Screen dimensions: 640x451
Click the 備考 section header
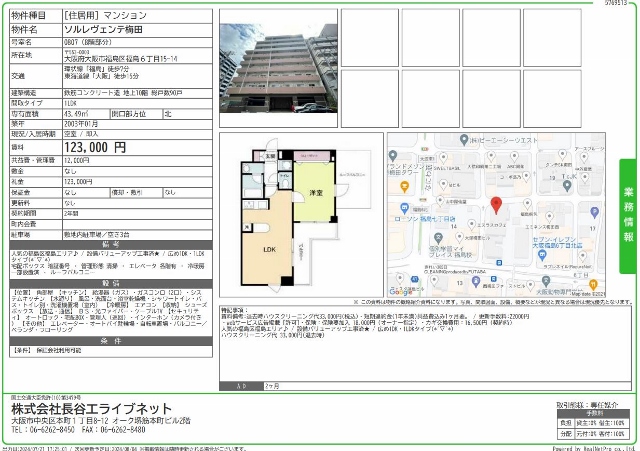click(111, 245)
